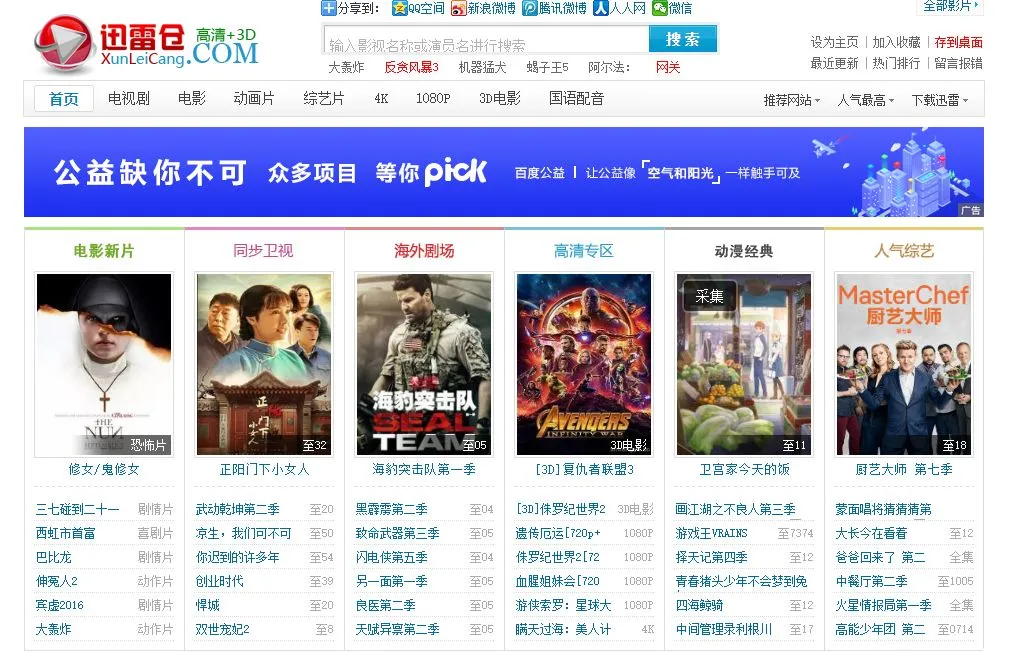Click the 反贪风暴3 hot search link

coord(411,67)
